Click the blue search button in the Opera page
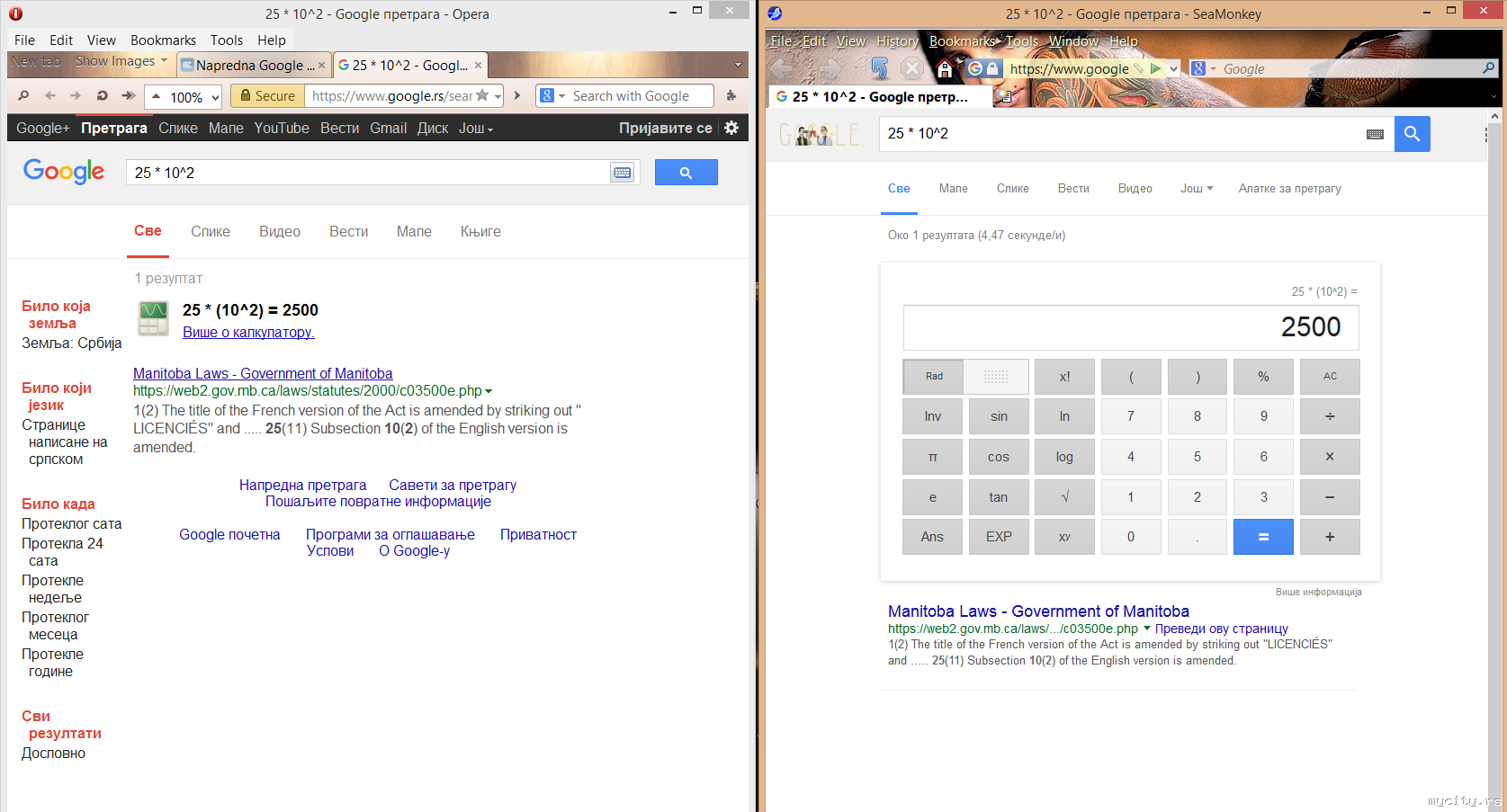Screen dimensions: 1507x812 (686, 173)
